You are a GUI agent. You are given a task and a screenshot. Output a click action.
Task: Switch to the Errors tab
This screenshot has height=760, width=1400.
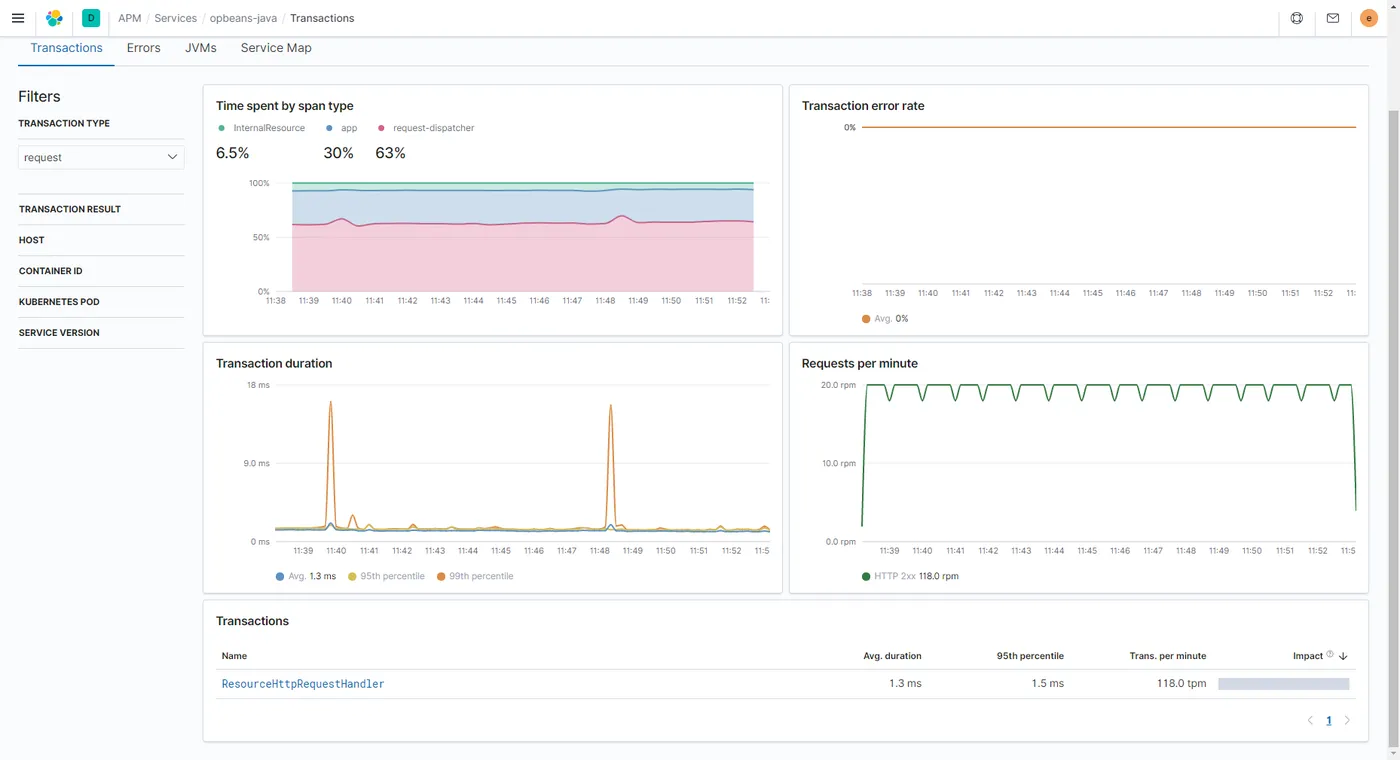coord(144,48)
